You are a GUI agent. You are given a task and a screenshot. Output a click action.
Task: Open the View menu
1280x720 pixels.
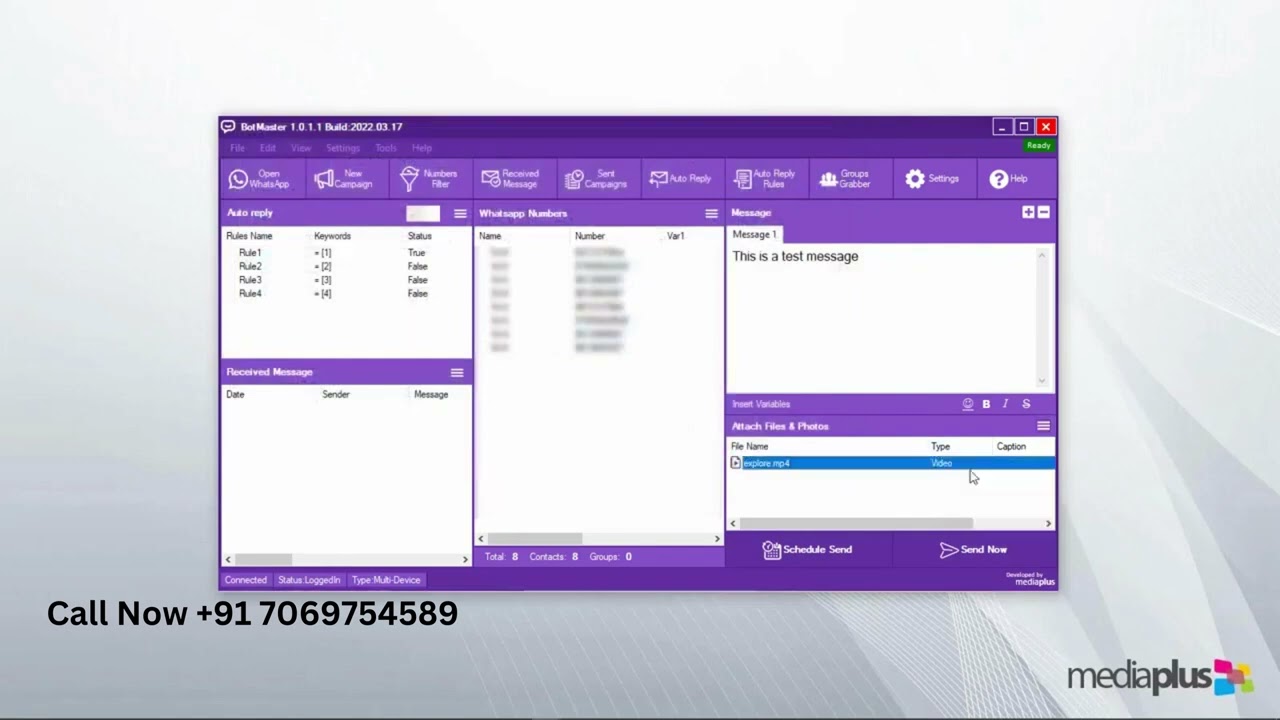[301, 148]
